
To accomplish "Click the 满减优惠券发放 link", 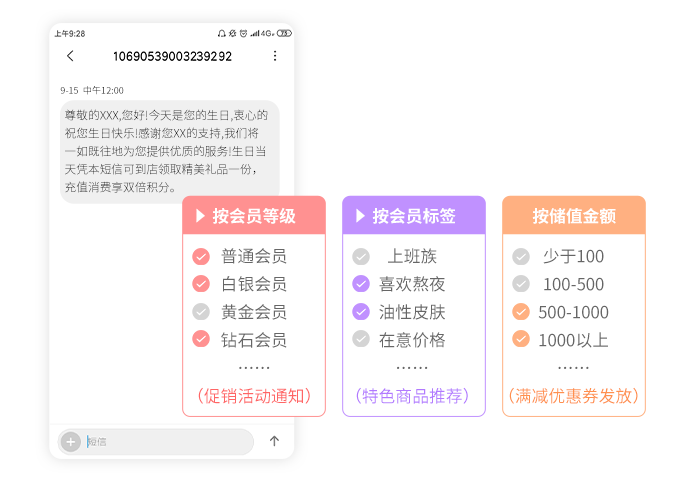I will pyautogui.click(x=573, y=395).
